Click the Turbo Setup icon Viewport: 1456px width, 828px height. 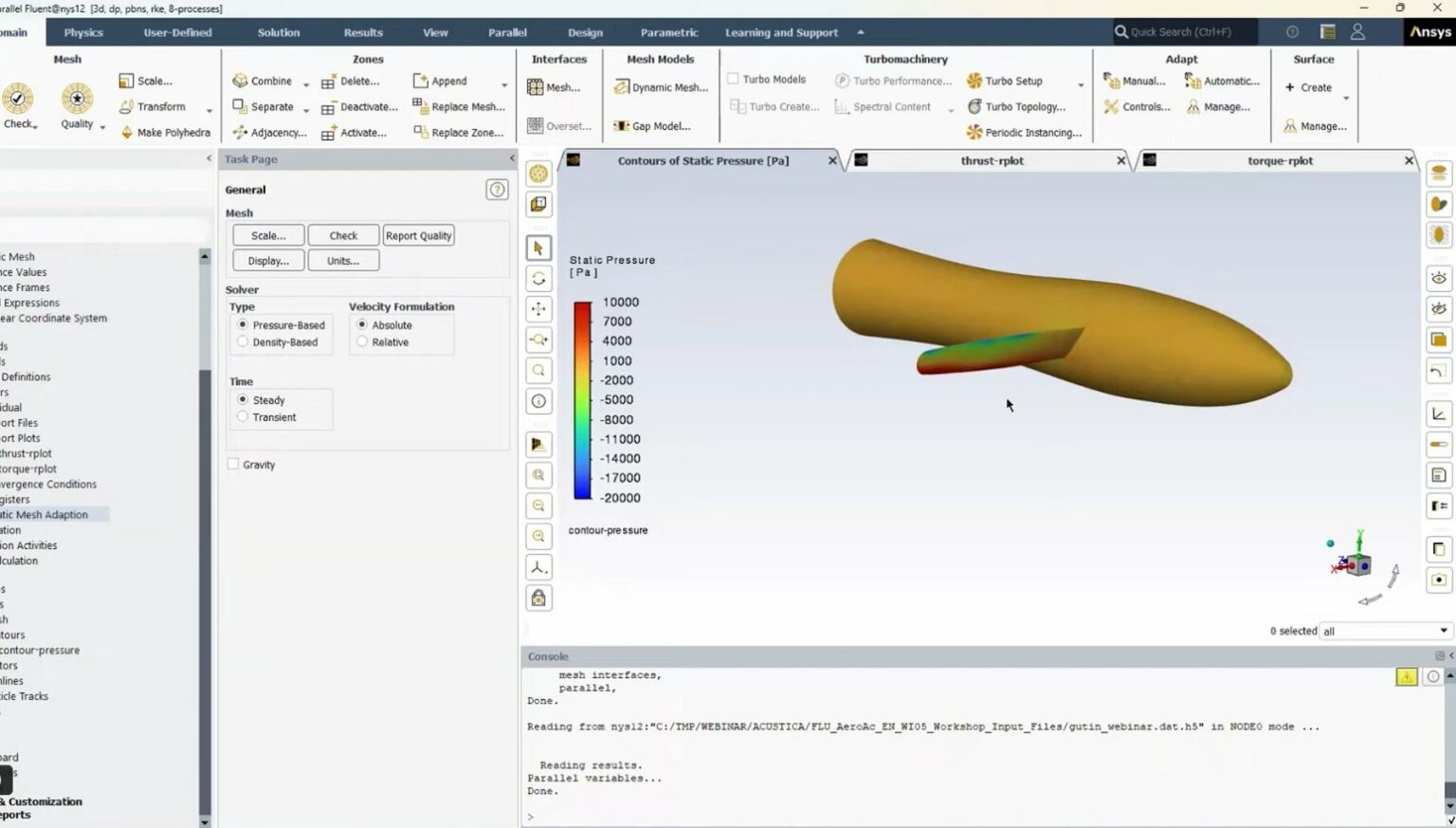(976, 81)
